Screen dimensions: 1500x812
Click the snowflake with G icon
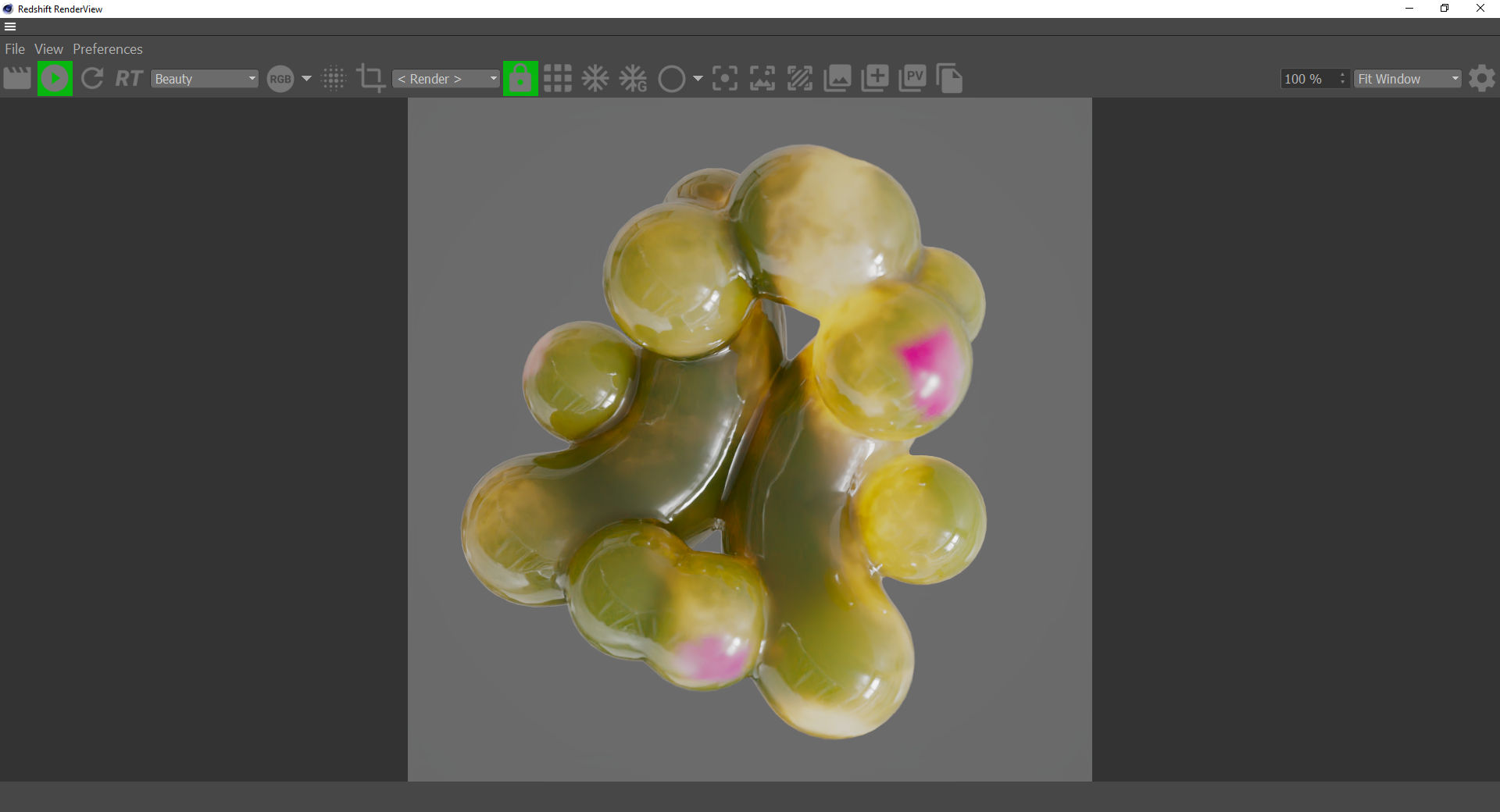pos(633,79)
